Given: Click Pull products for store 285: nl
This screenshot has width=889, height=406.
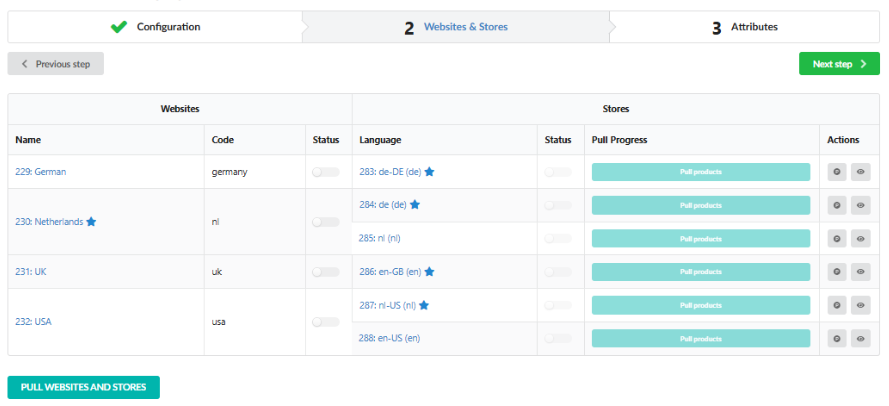Looking at the screenshot, I should [701, 239].
